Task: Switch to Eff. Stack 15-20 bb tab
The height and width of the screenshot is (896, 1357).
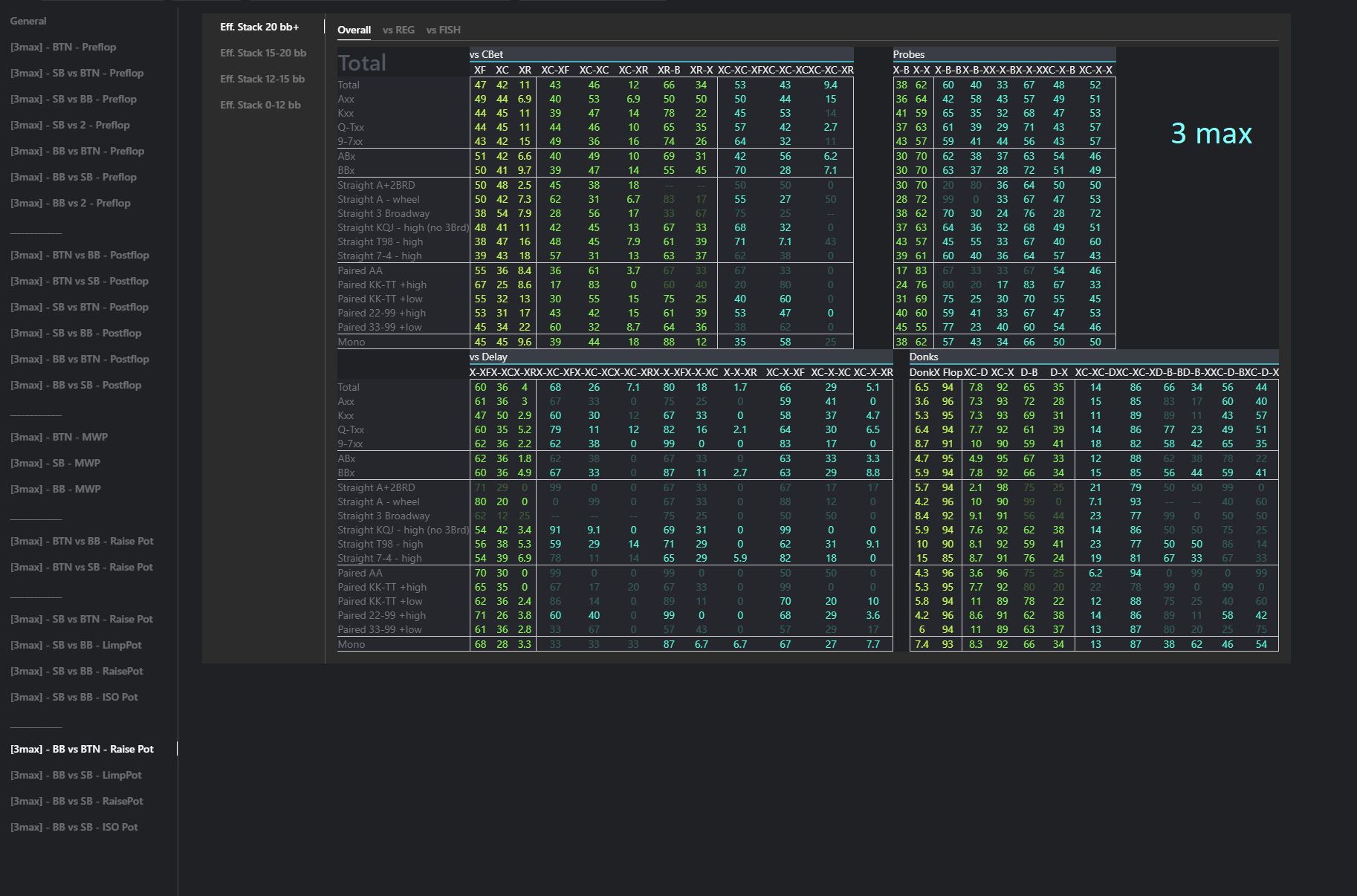Action: (x=263, y=53)
